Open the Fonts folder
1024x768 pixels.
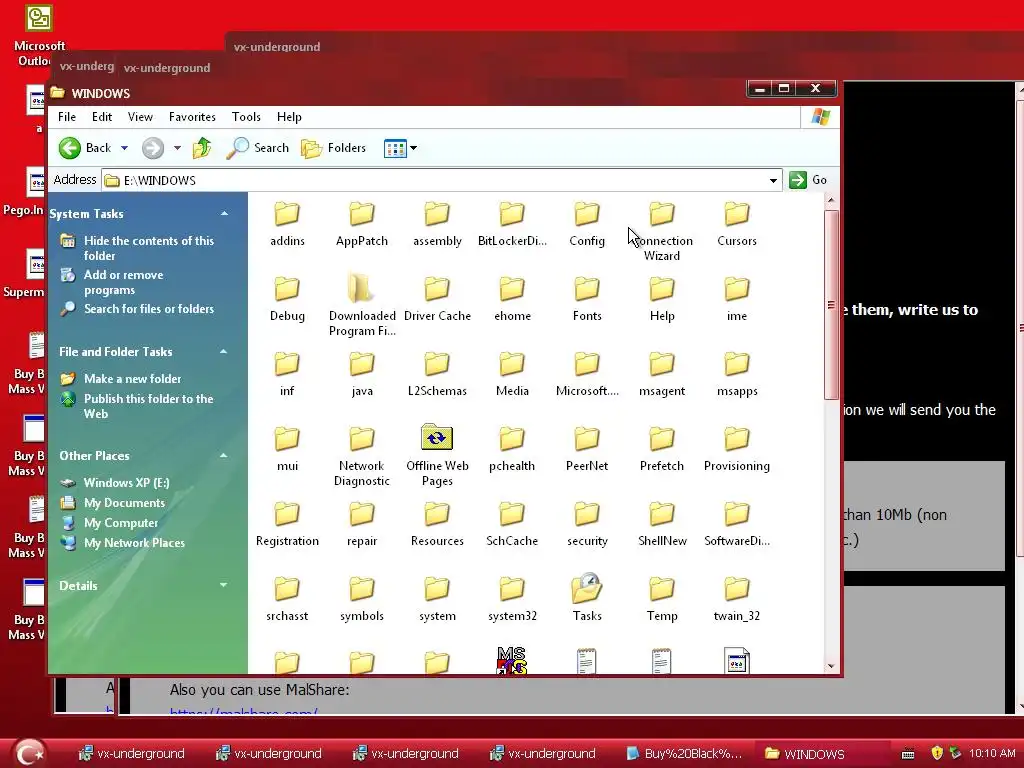tap(586, 299)
